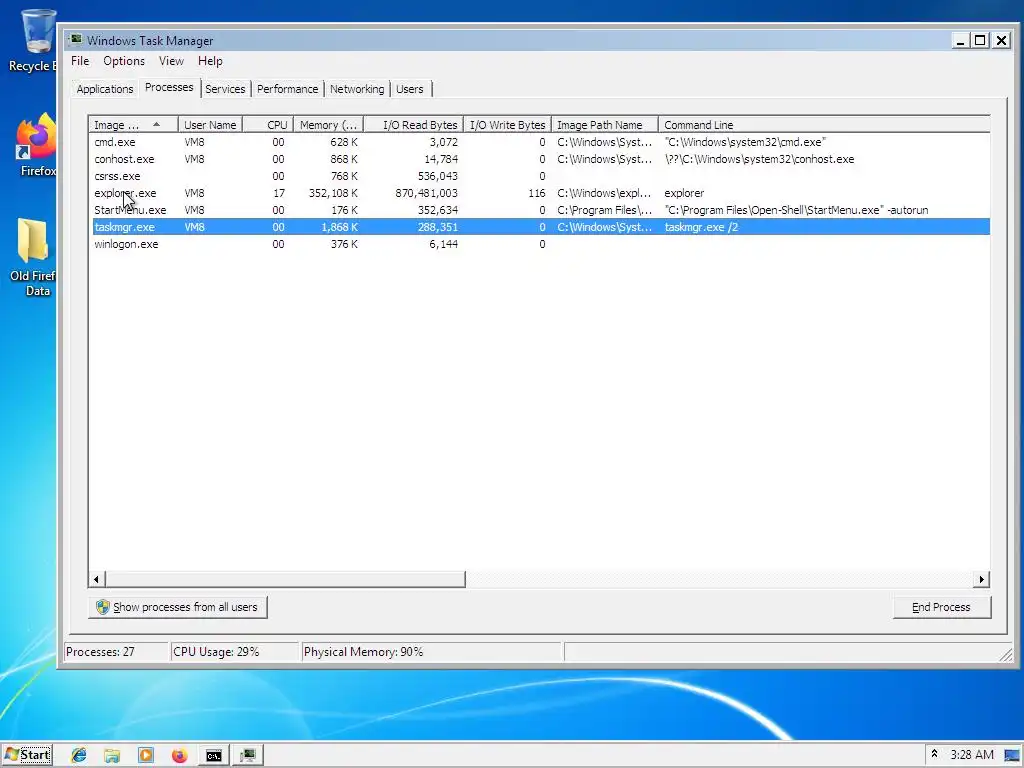The image size is (1024, 768).
Task: Click explorer's I/O write value 116
Action: pos(537,193)
